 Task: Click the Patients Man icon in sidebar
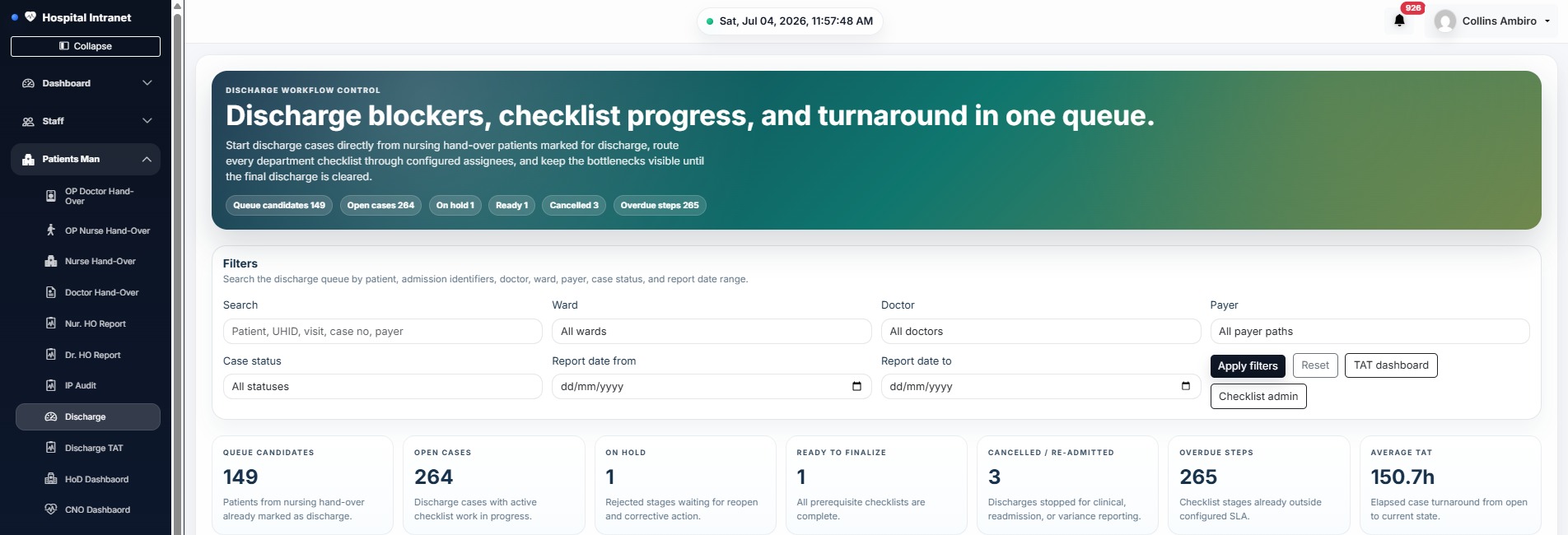point(28,159)
